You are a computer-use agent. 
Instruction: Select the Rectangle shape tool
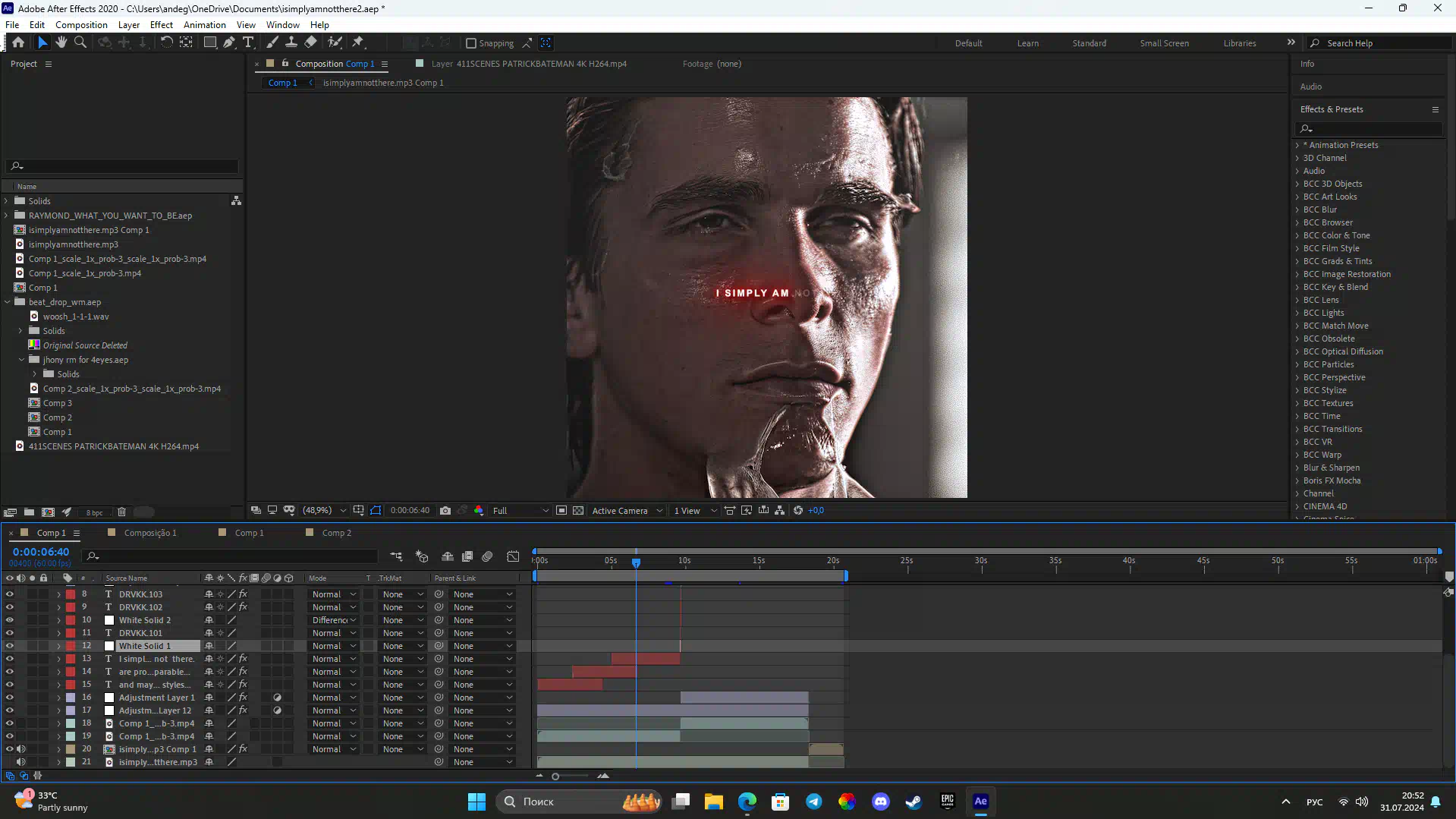210,43
